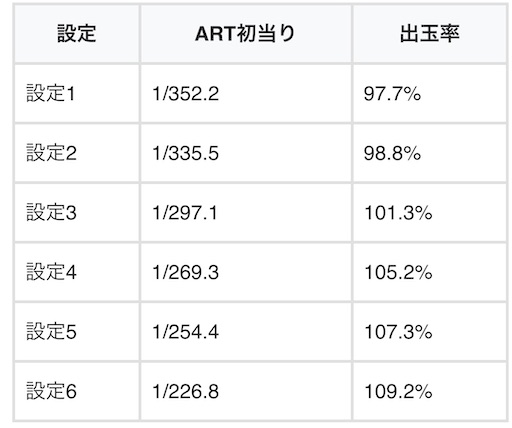This screenshot has width=512, height=428.
Task: Select the 設定6 row label
Action: [51, 391]
